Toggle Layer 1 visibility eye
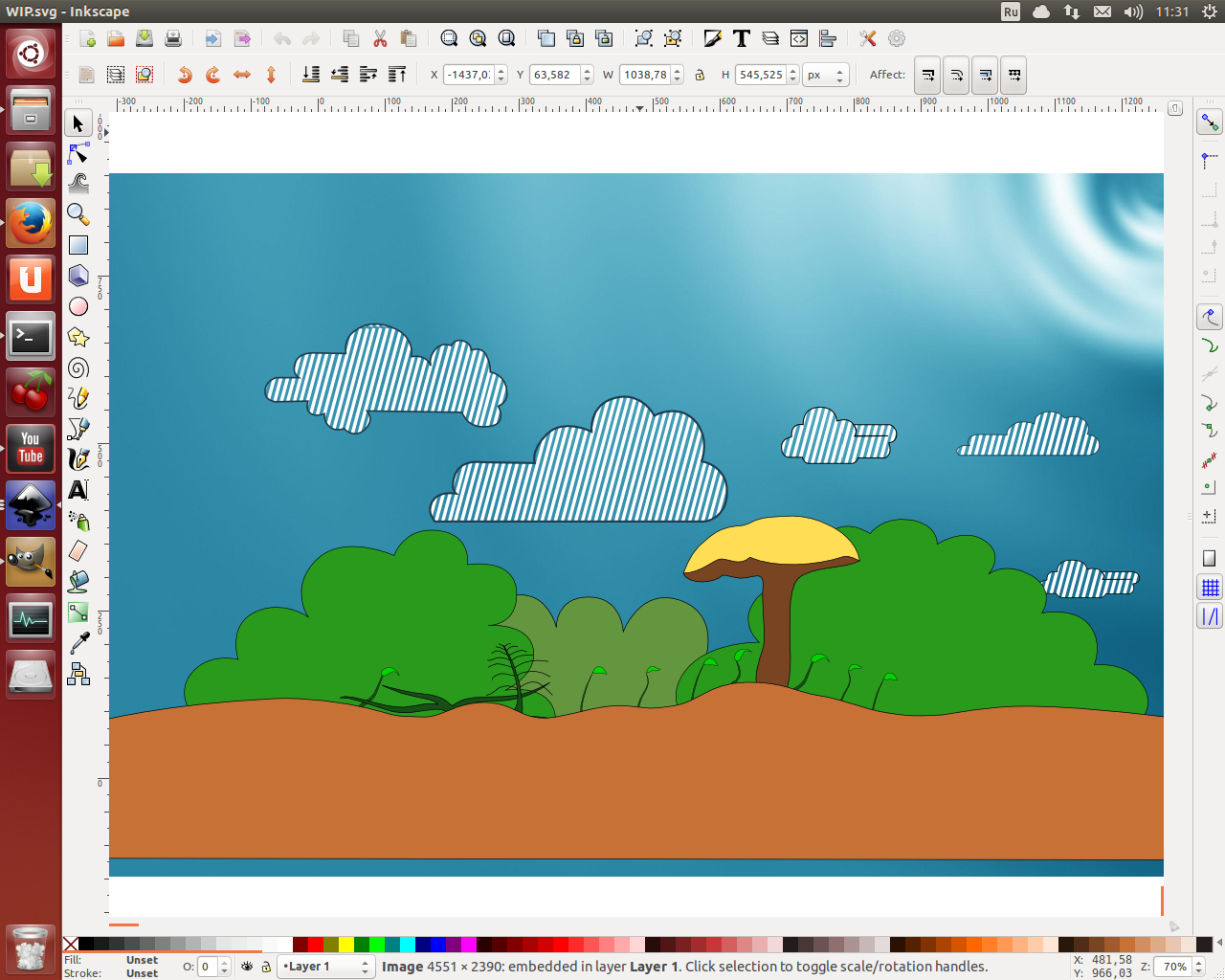 [247, 967]
